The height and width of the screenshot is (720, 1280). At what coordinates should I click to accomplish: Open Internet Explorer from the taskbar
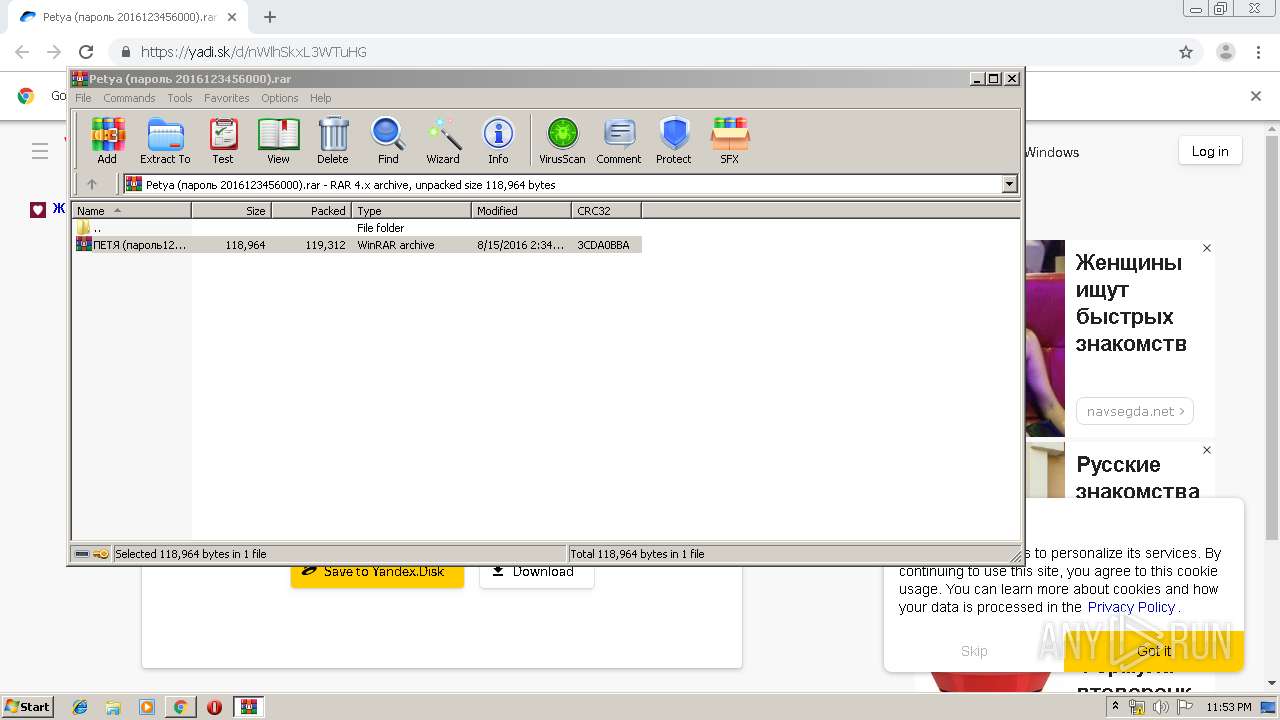pyautogui.click(x=81, y=707)
